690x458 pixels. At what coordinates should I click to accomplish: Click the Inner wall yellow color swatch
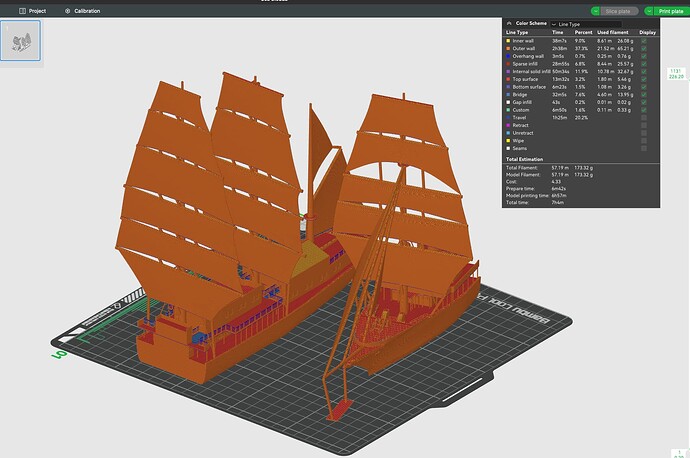click(508, 41)
